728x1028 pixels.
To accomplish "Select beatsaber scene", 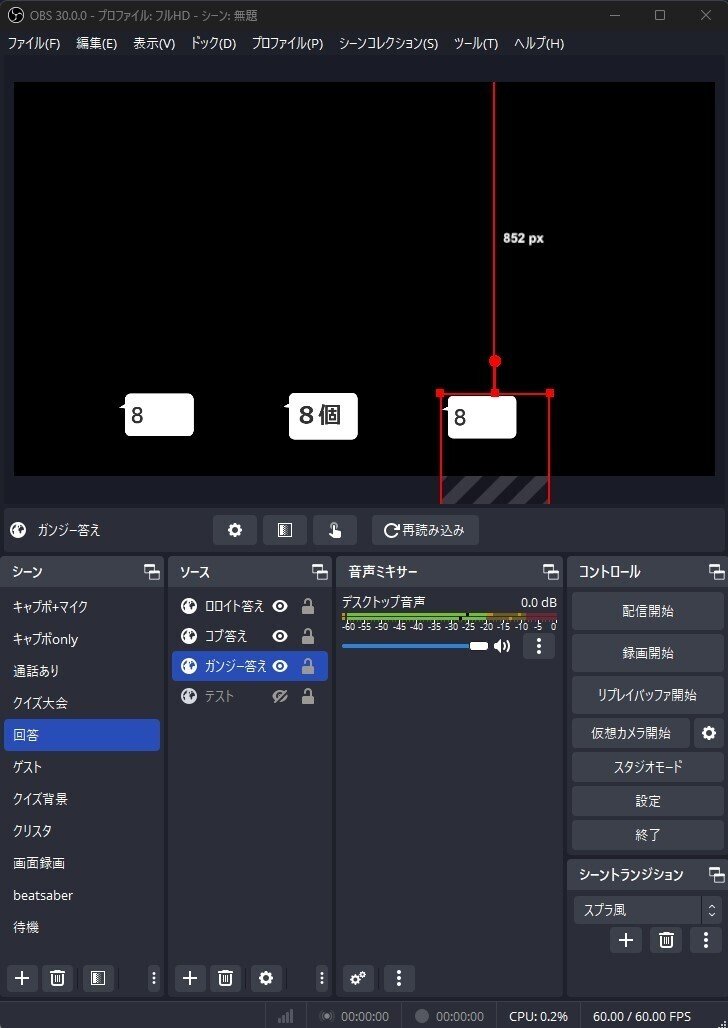I will [x=82, y=895].
